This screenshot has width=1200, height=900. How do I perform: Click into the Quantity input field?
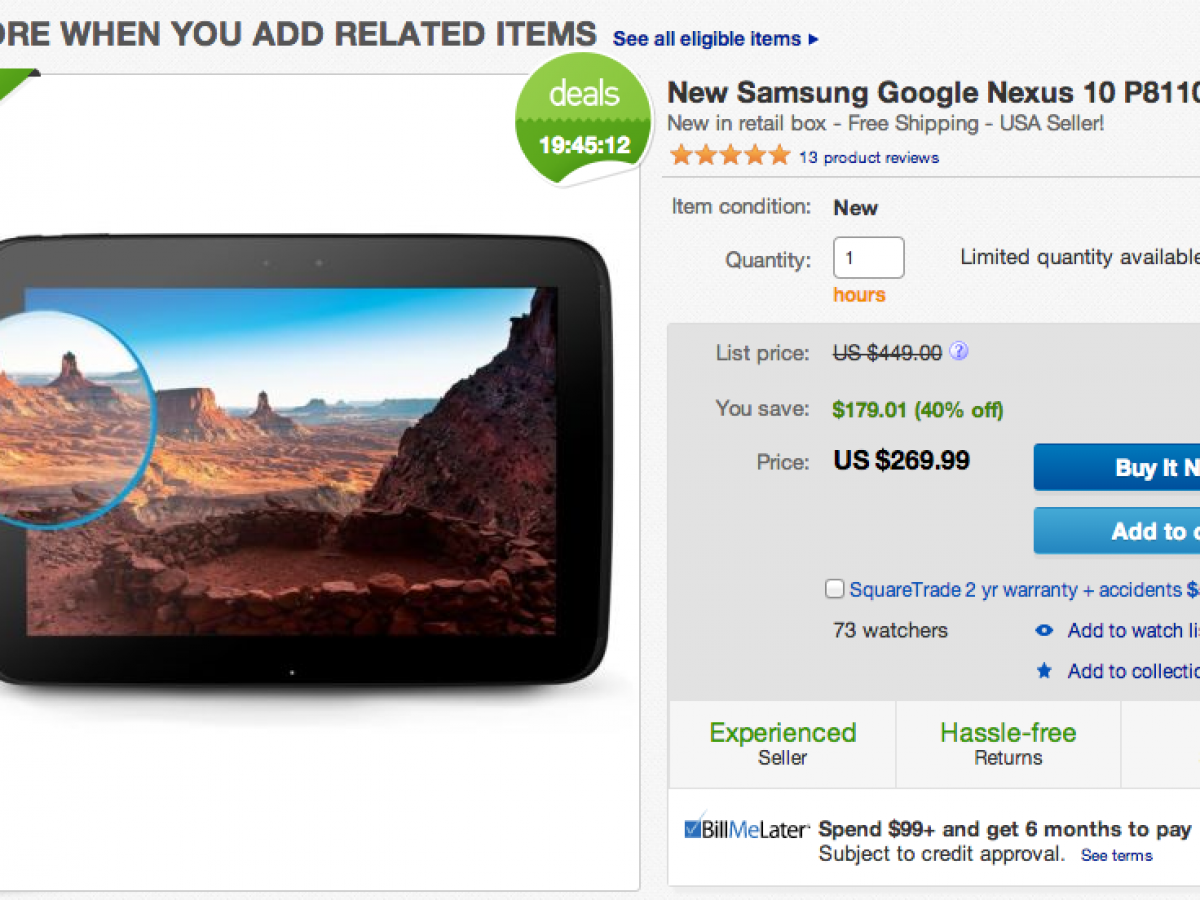pos(868,258)
